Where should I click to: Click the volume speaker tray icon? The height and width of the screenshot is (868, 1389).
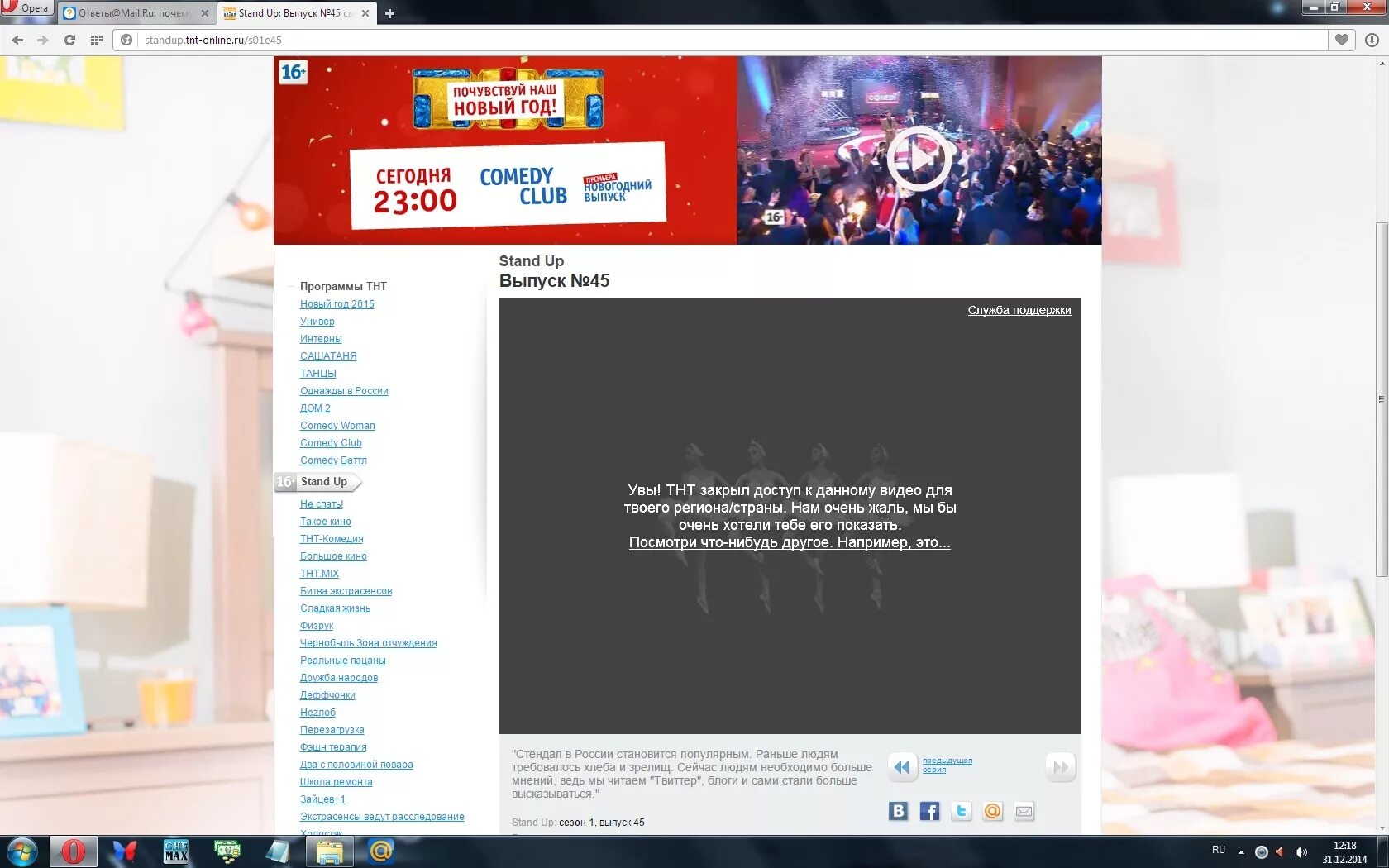(1301, 852)
